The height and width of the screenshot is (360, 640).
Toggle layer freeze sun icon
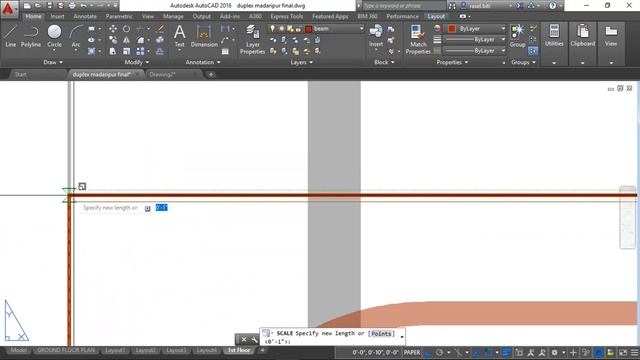tap(282, 29)
